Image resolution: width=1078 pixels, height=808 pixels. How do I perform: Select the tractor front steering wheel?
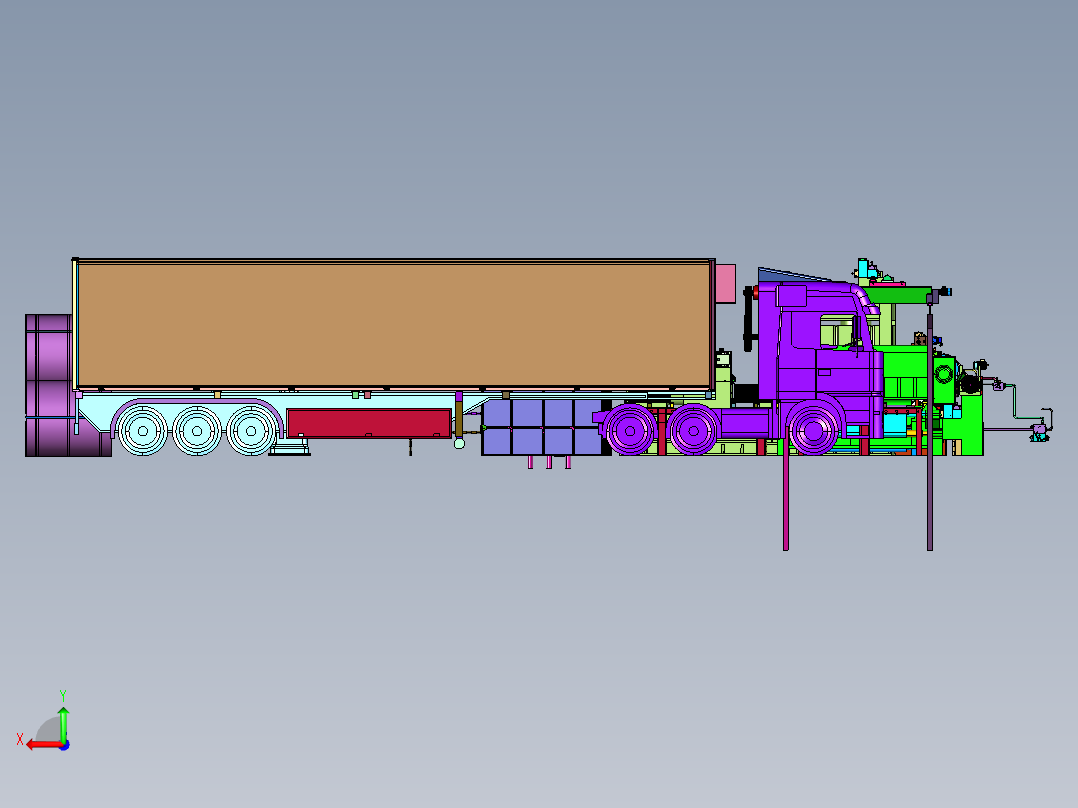[x=813, y=430]
